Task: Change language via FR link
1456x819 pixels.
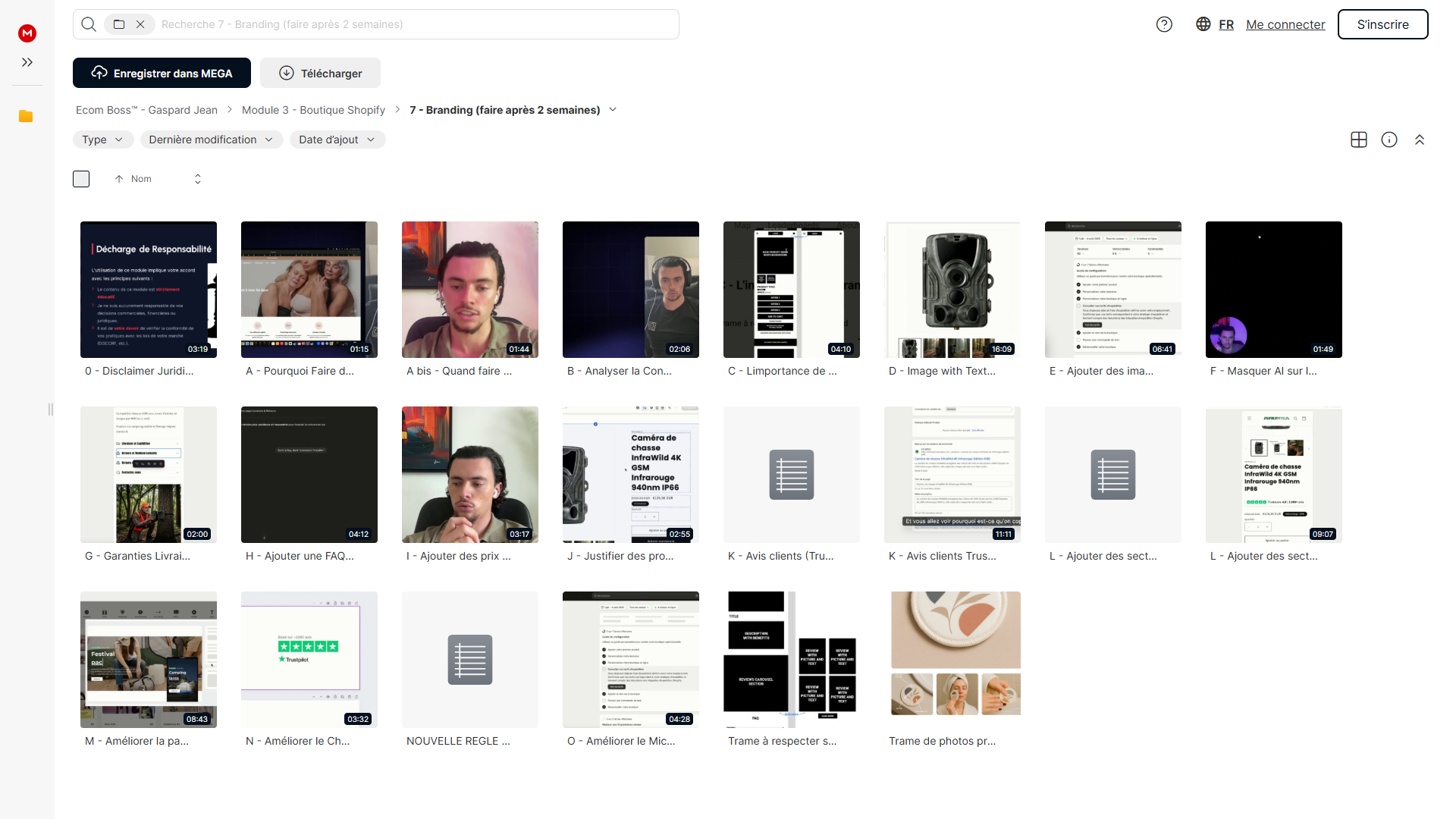Action: click(1226, 24)
